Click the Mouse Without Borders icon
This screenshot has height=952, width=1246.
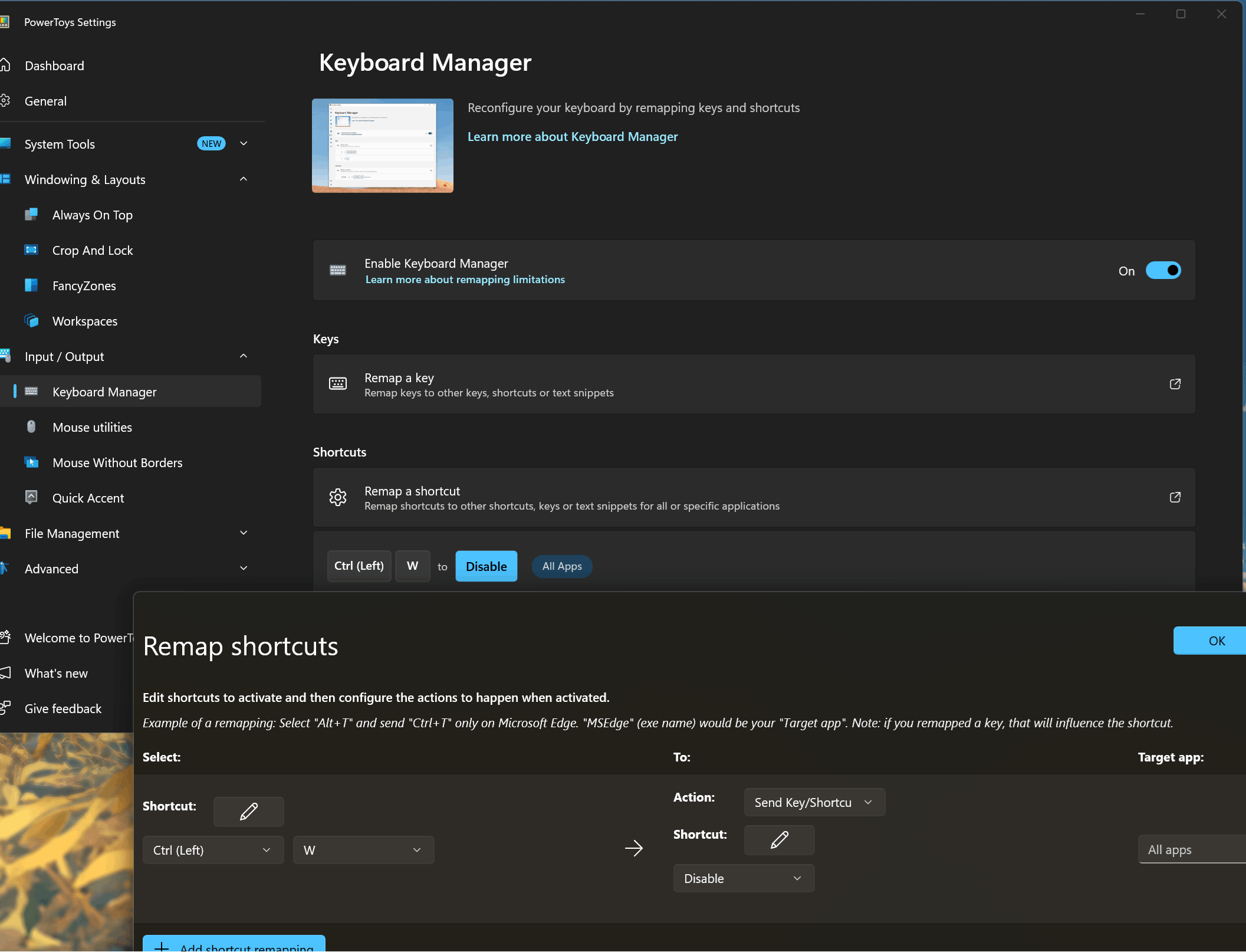31,462
